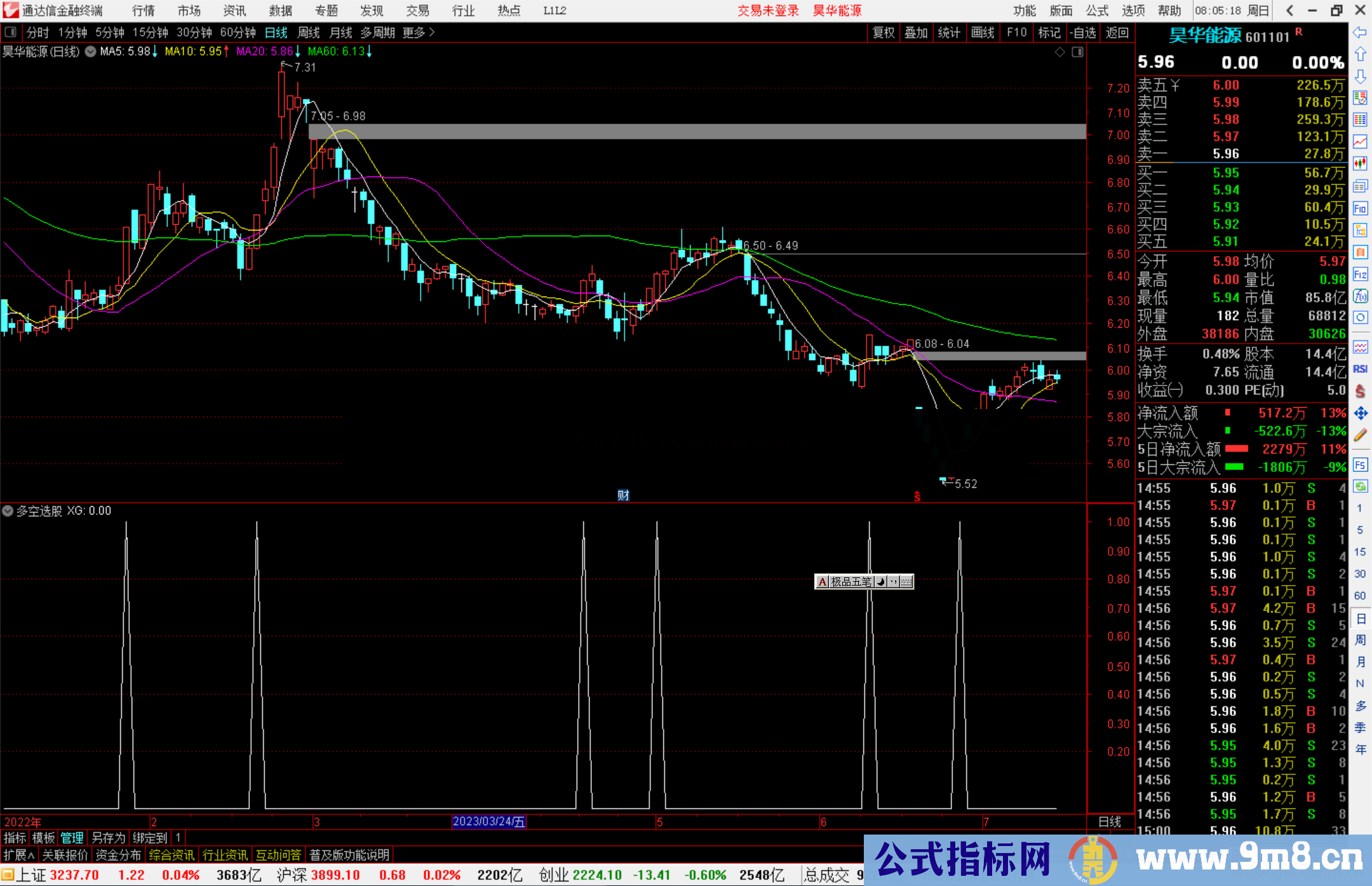Toggle the diamond marker icon above the chart
Screen dimensions: 1372x886
click(x=1059, y=52)
